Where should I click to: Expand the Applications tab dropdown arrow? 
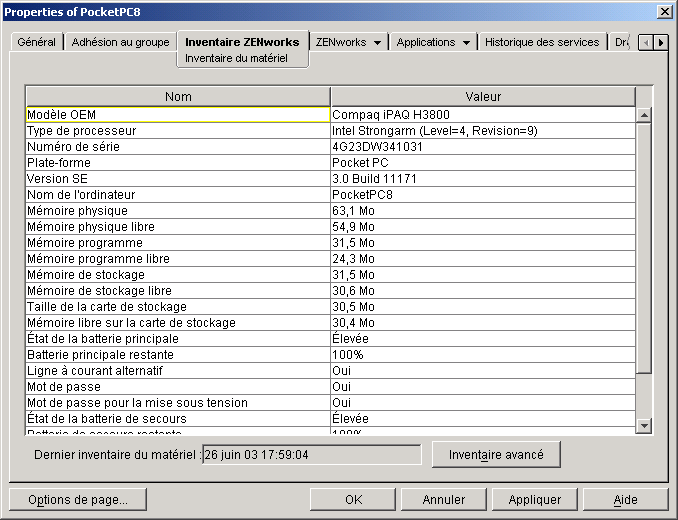pos(466,43)
